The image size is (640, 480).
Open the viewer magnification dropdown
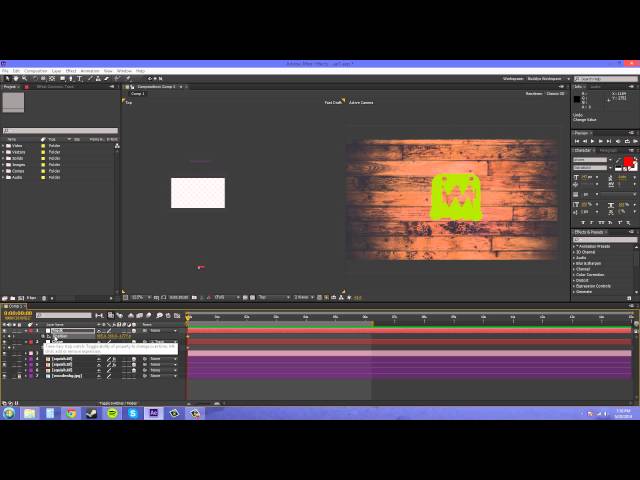click(x=141, y=298)
